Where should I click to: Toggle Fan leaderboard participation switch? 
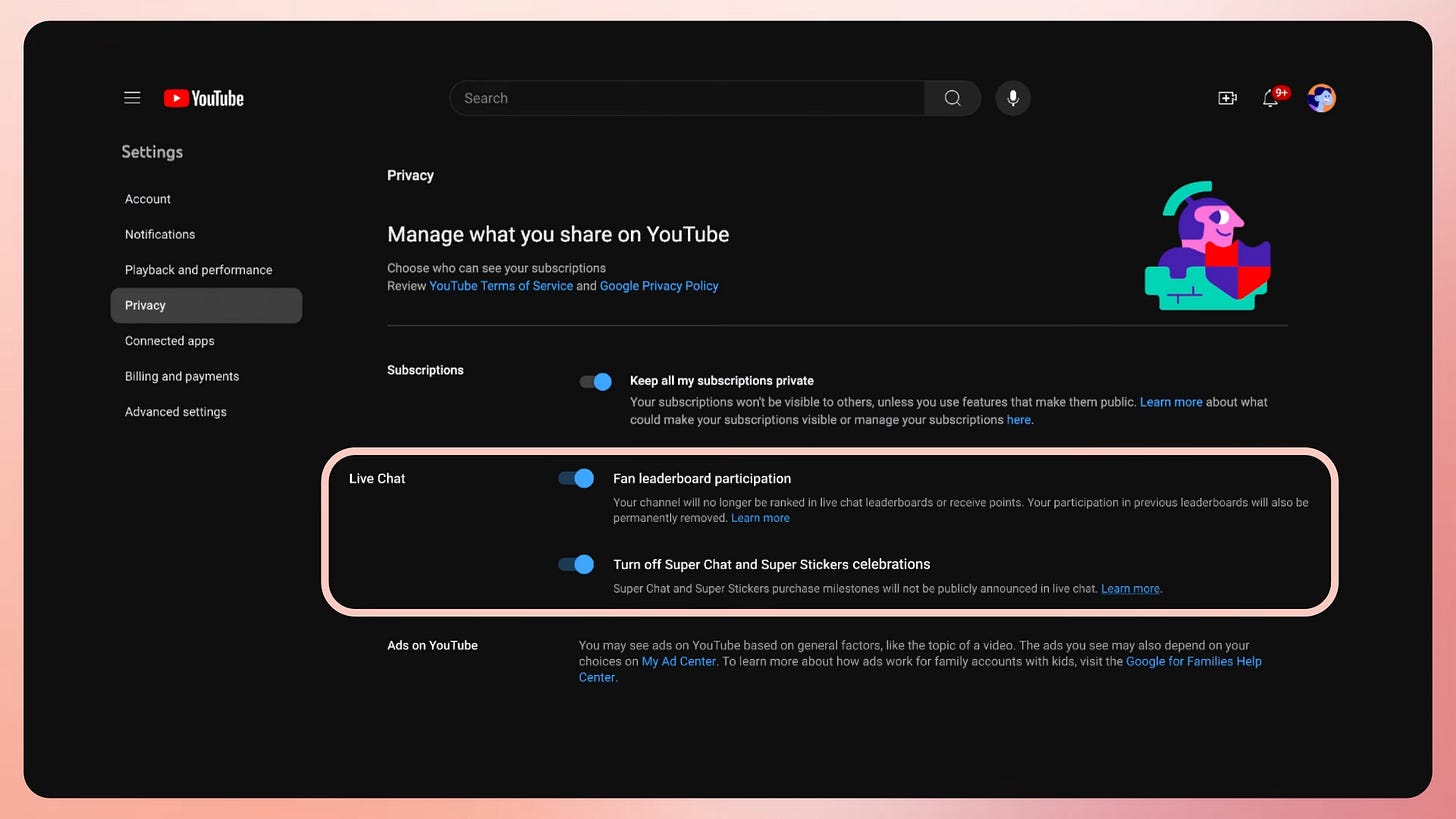tap(576, 478)
